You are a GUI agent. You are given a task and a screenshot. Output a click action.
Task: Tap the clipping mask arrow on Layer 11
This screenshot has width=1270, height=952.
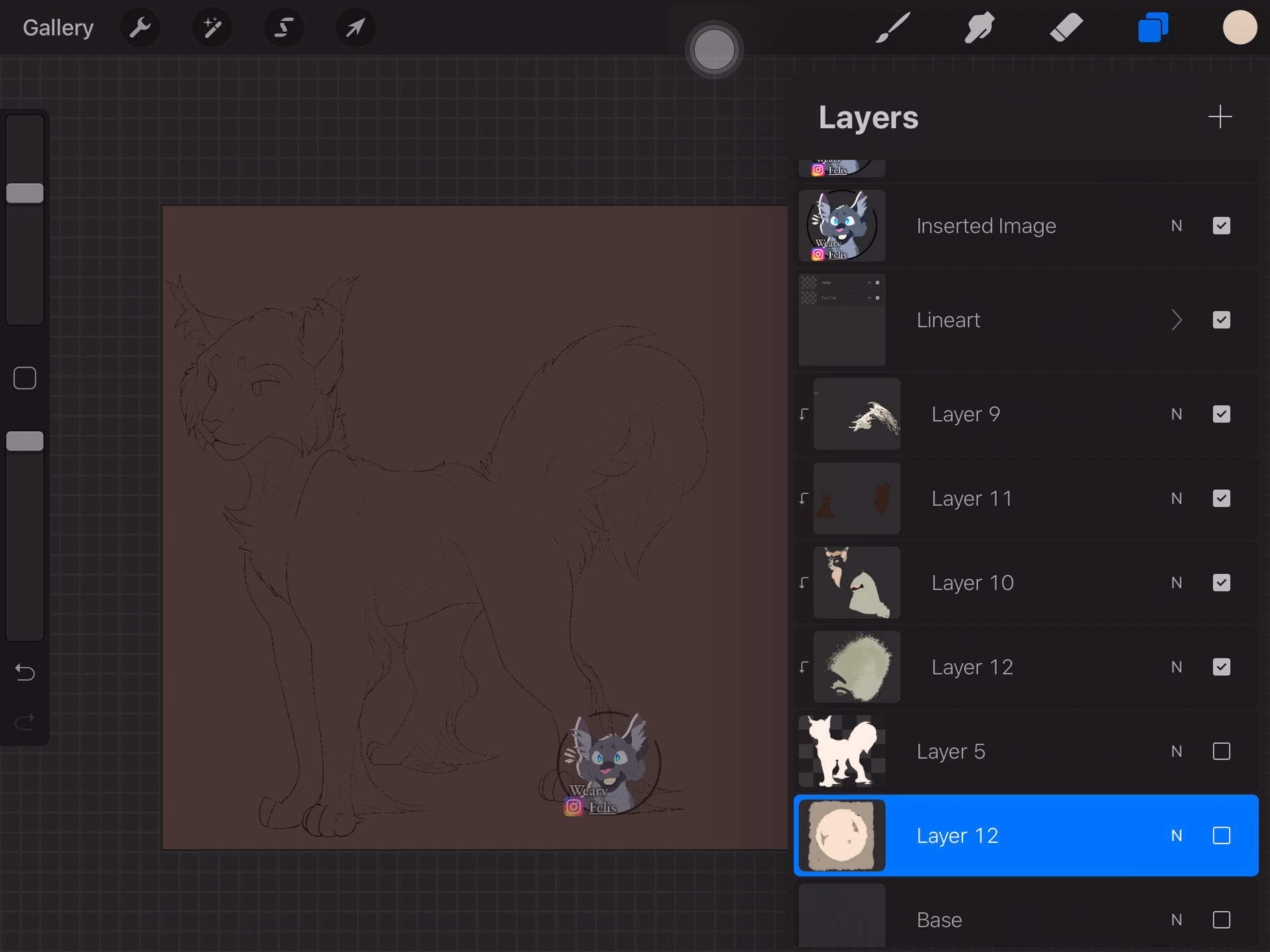tap(804, 498)
